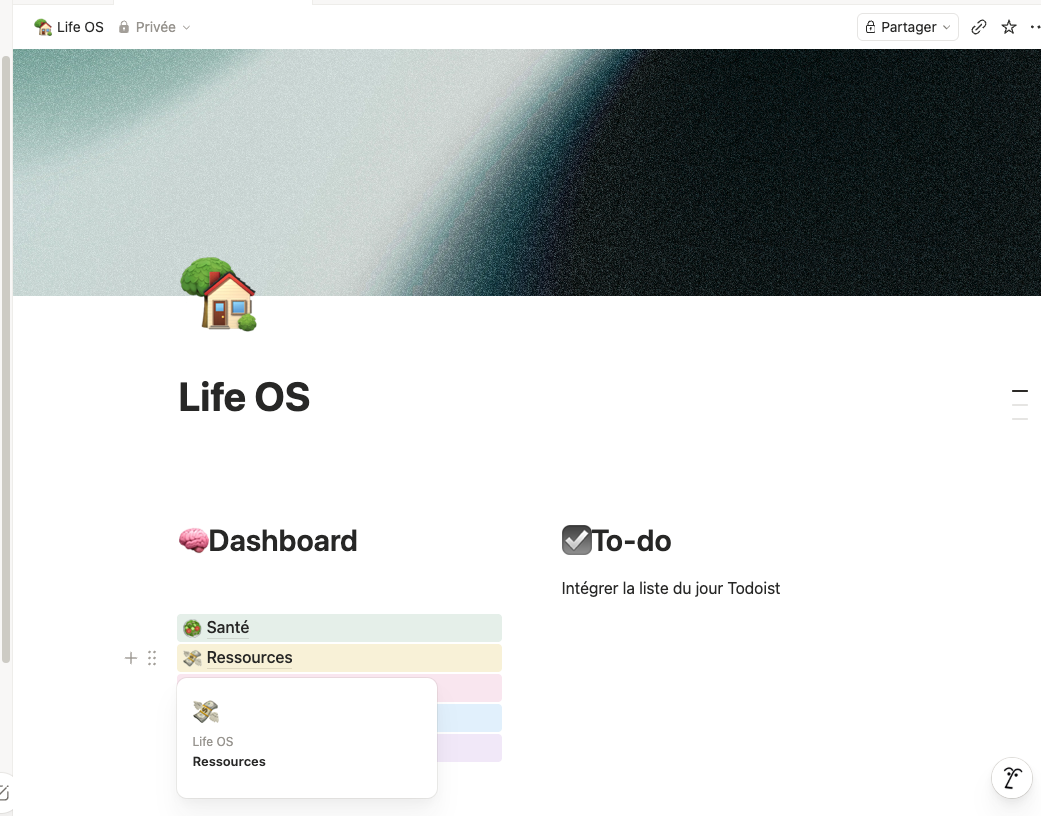This screenshot has height=816, width=1041.
Task: Copy page link with the link icon
Action: tap(978, 27)
